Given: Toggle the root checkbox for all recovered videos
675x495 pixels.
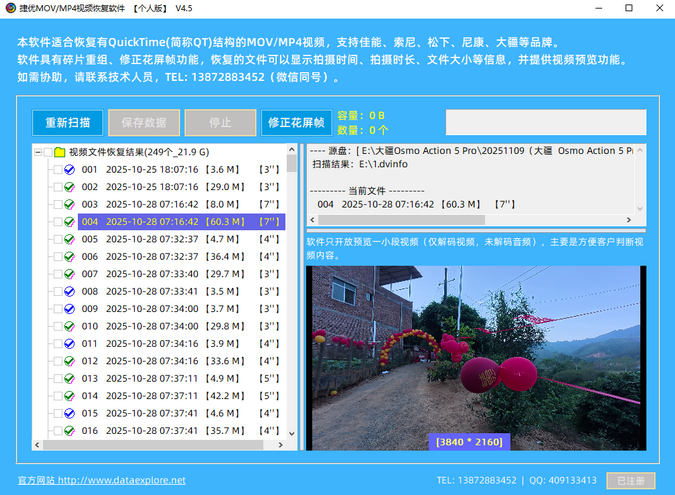Looking at the screenshot, I should tap(47, 152).
